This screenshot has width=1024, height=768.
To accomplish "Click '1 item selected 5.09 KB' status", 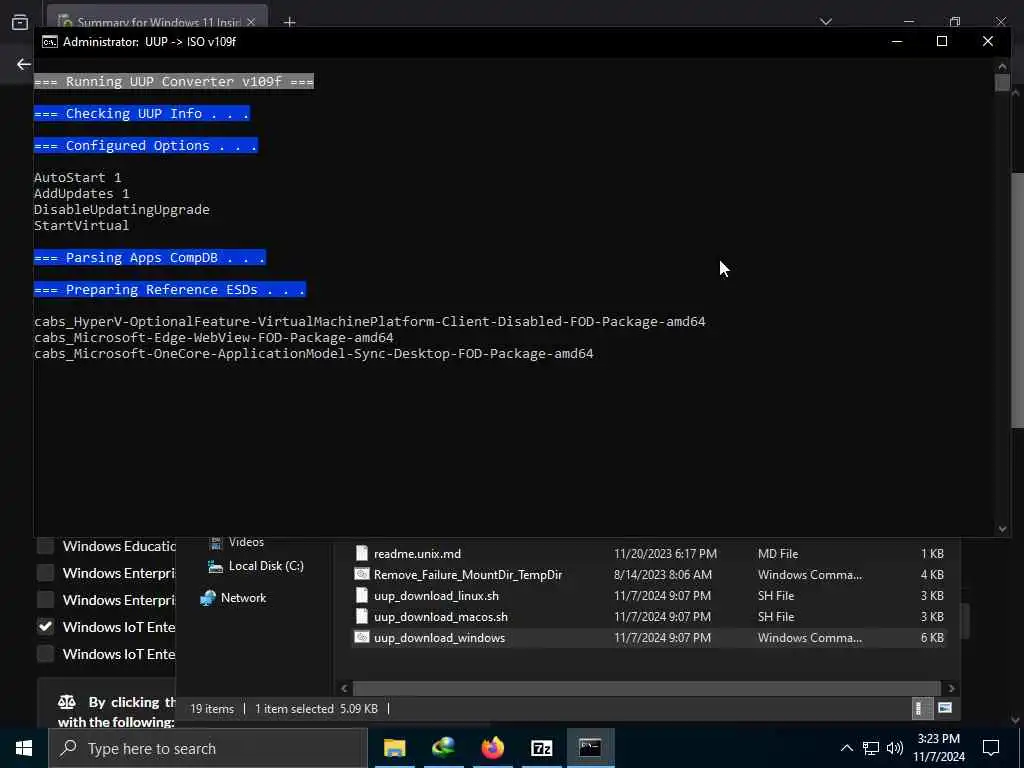I will click(316, 709).
